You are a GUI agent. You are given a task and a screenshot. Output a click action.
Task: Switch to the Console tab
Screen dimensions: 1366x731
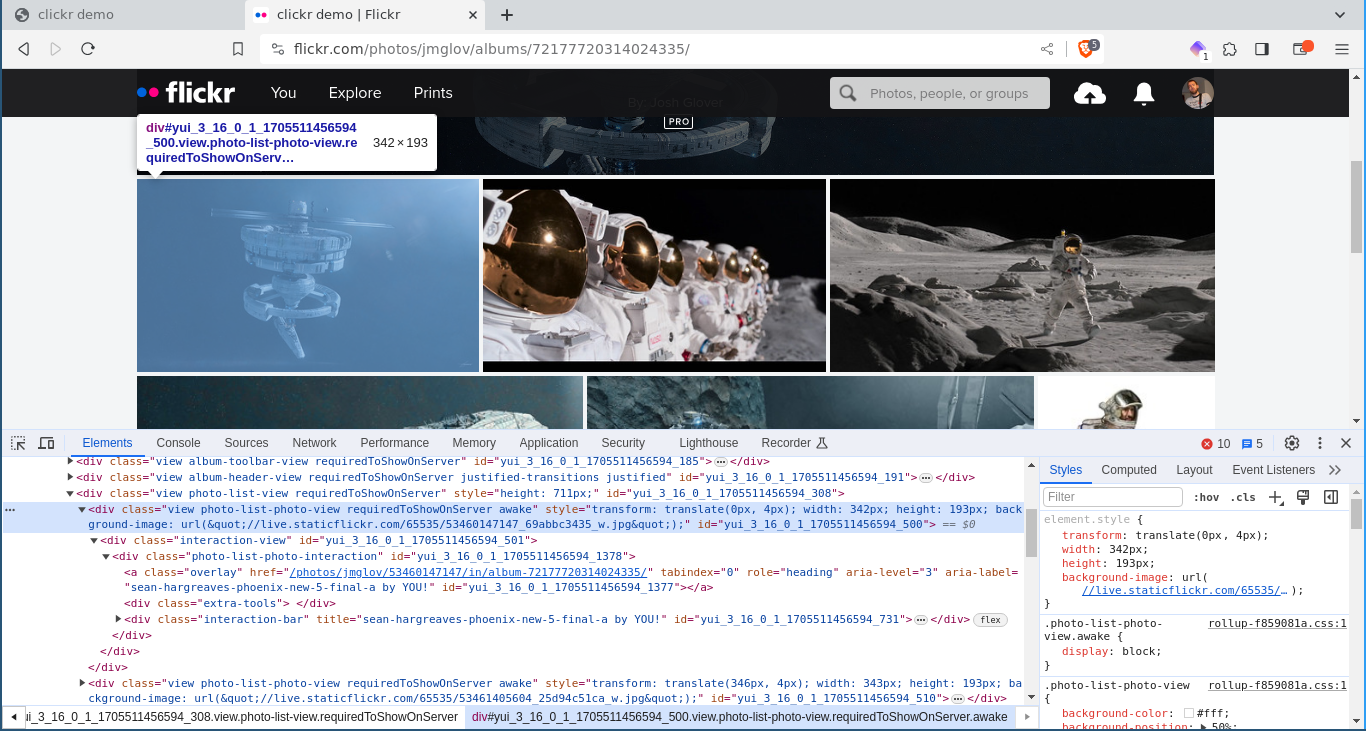[178, 443]
